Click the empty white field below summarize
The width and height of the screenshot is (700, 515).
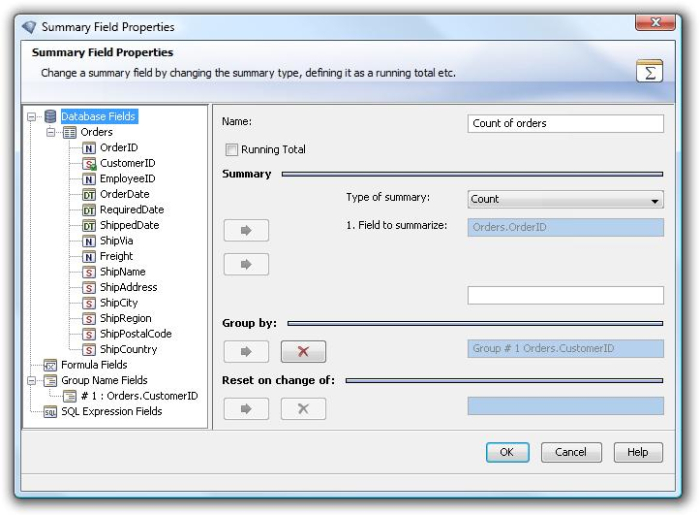566,295
